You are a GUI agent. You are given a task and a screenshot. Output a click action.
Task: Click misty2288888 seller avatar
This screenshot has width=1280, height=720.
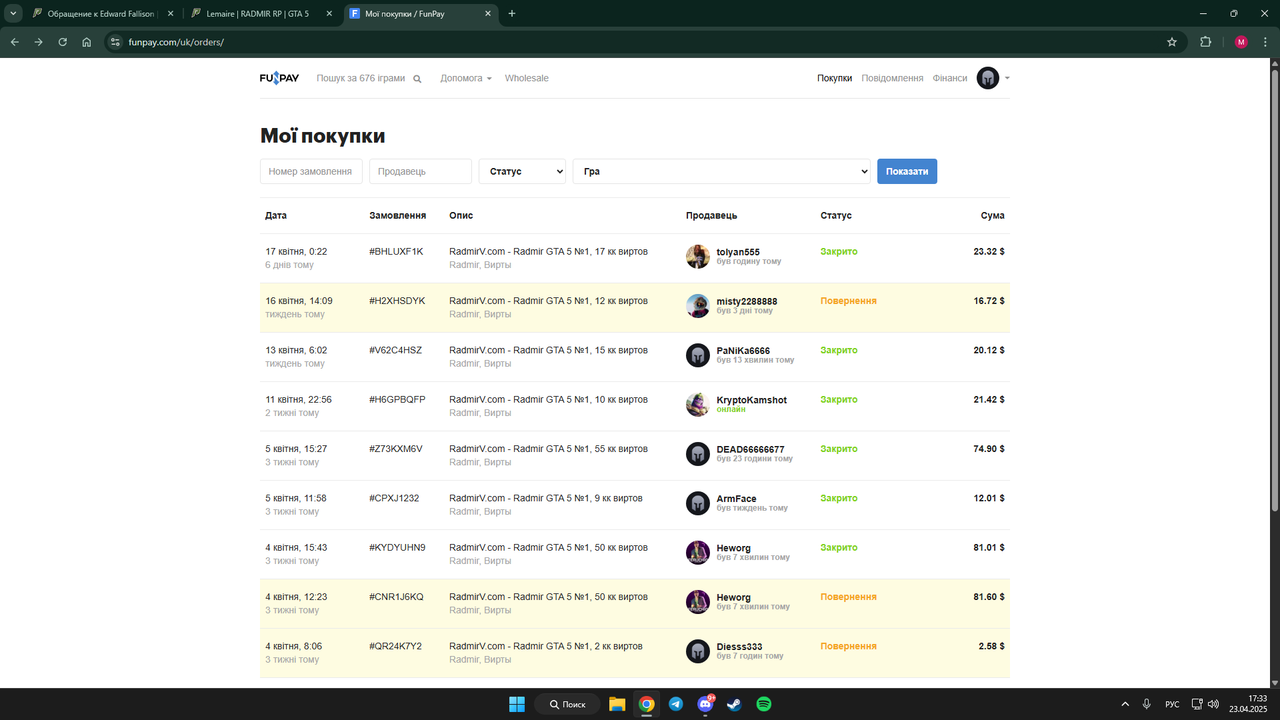coord(698,306)
